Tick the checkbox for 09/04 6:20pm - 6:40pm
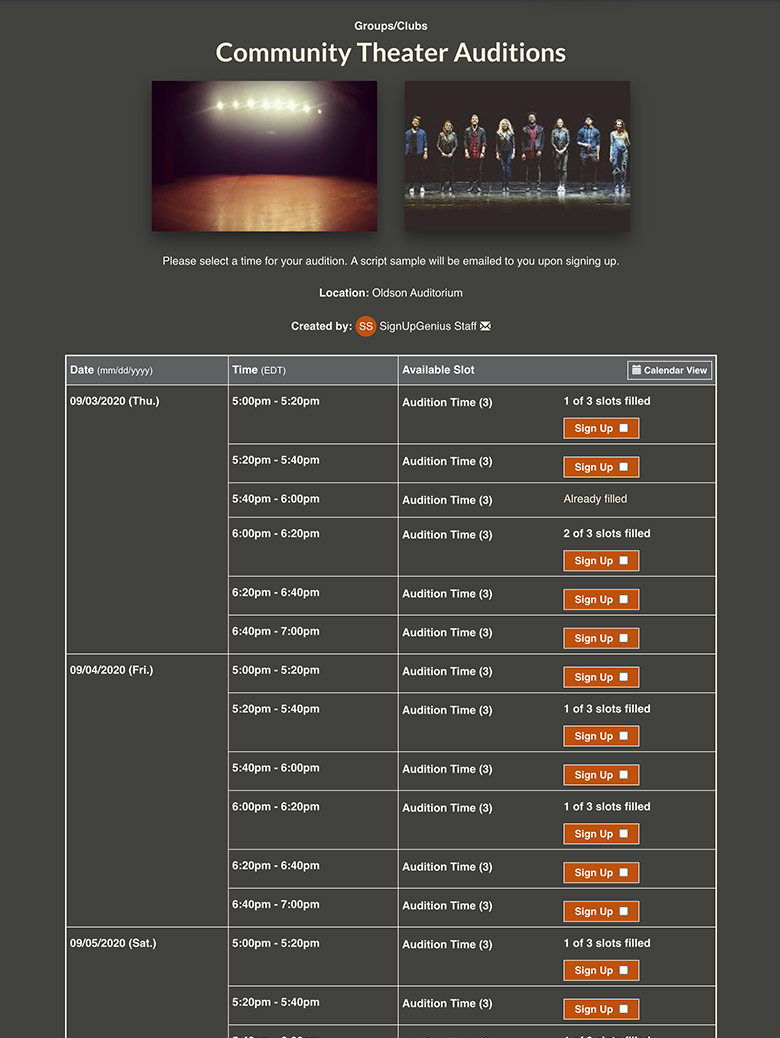This screenshot has width=780, height=1038. point(623,873)
